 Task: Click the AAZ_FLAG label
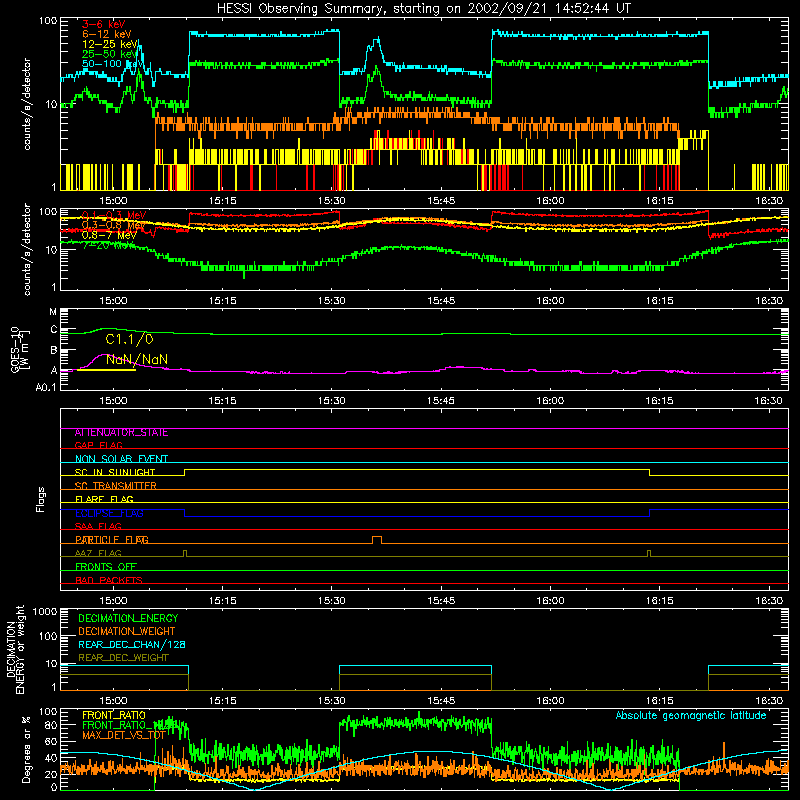point(98,553)
